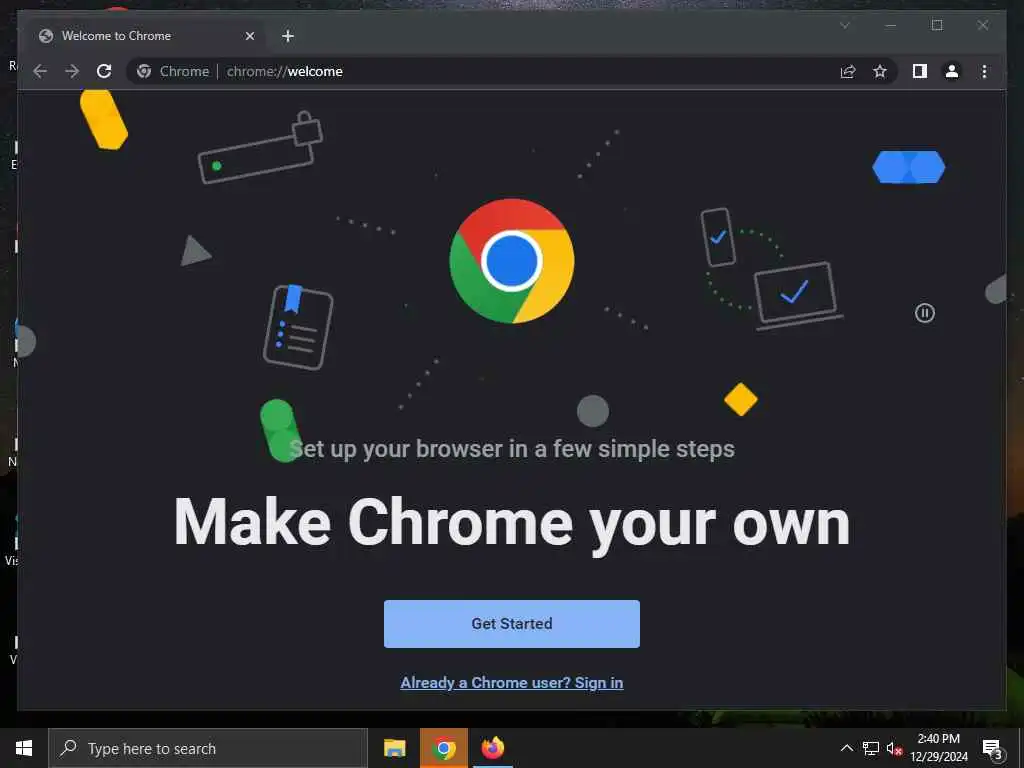
Task: Go back using the browser back arrow
Action: 40,71
